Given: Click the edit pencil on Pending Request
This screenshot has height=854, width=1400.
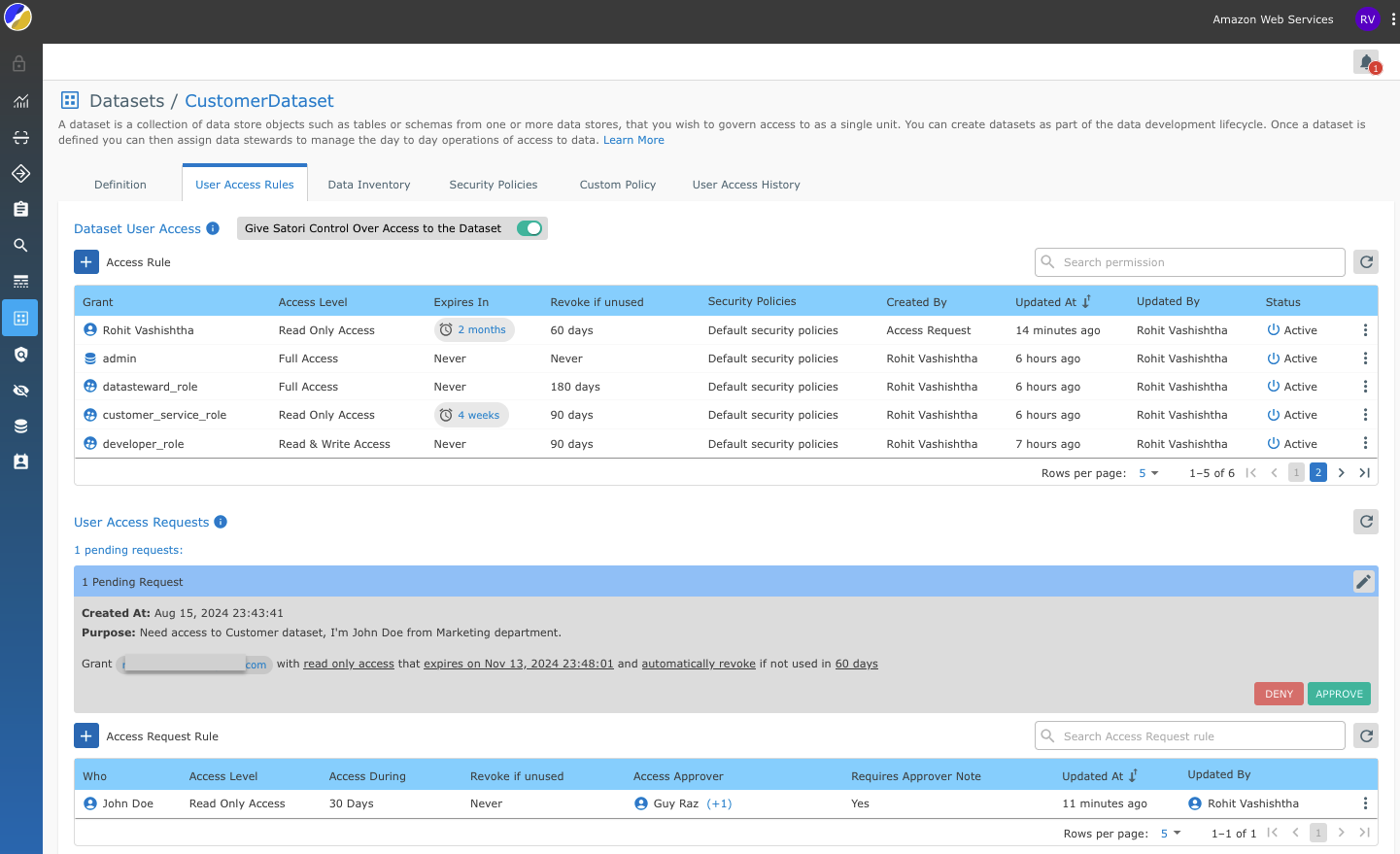Looking at the screenshot, I should click(x=1363, y=581).
